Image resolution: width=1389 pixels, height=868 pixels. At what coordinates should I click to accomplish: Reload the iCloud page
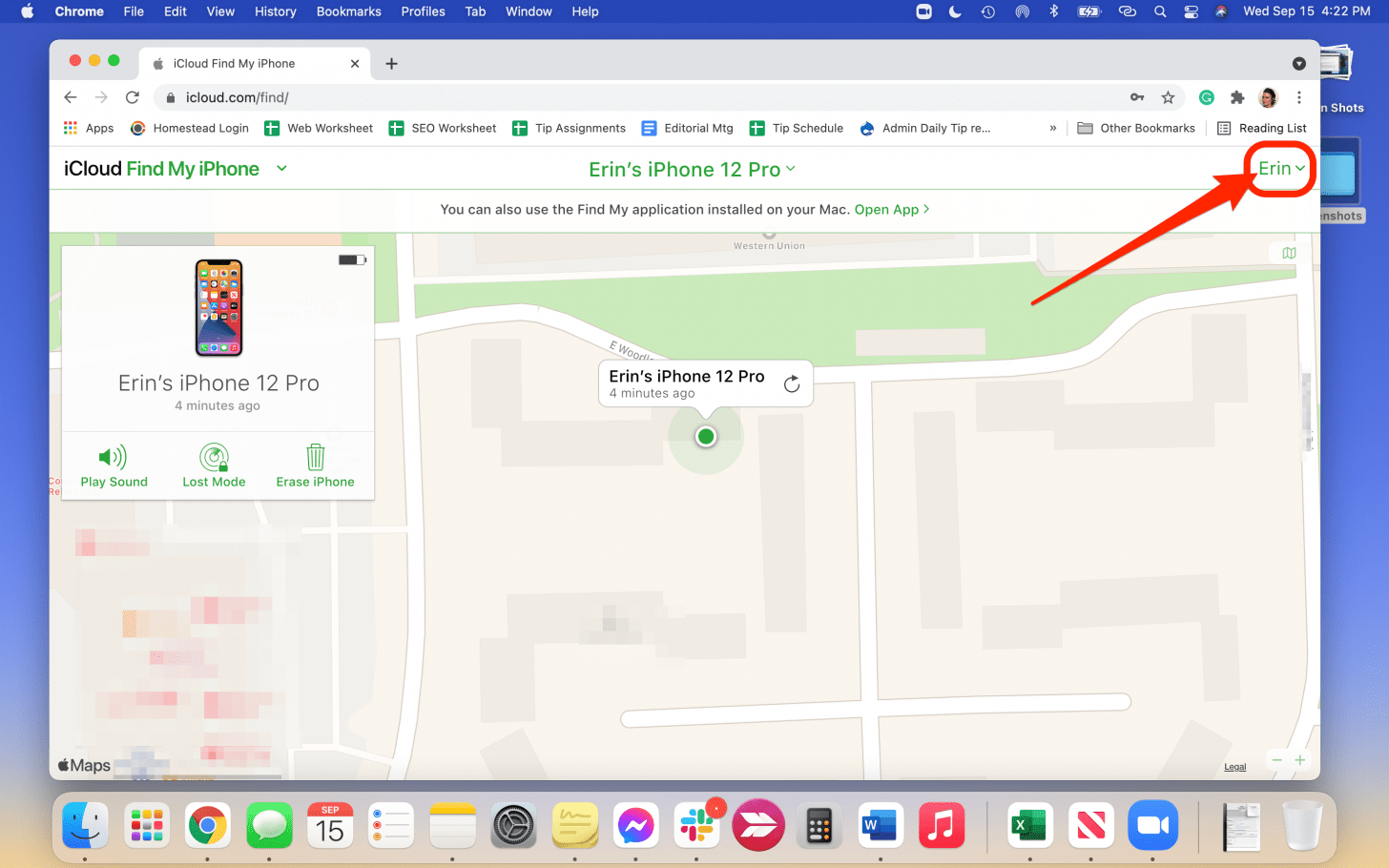click(133, 97)
